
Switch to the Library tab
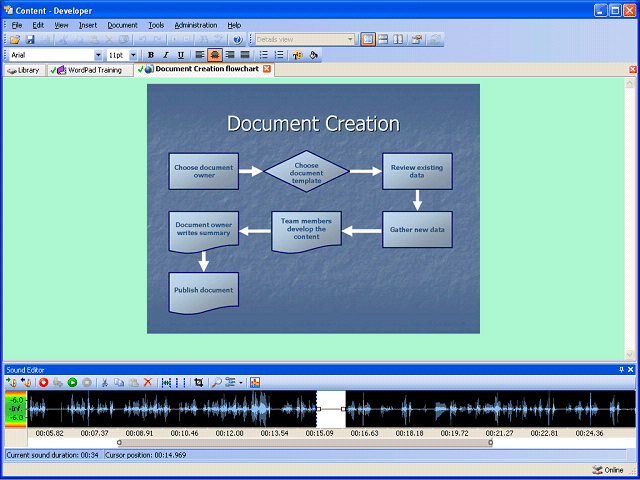(24, 70)
